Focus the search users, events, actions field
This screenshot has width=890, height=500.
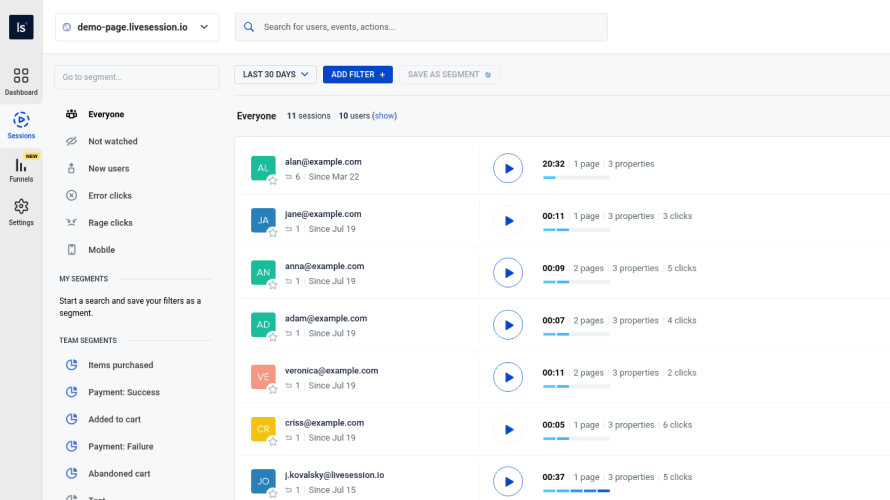point(421,27)
